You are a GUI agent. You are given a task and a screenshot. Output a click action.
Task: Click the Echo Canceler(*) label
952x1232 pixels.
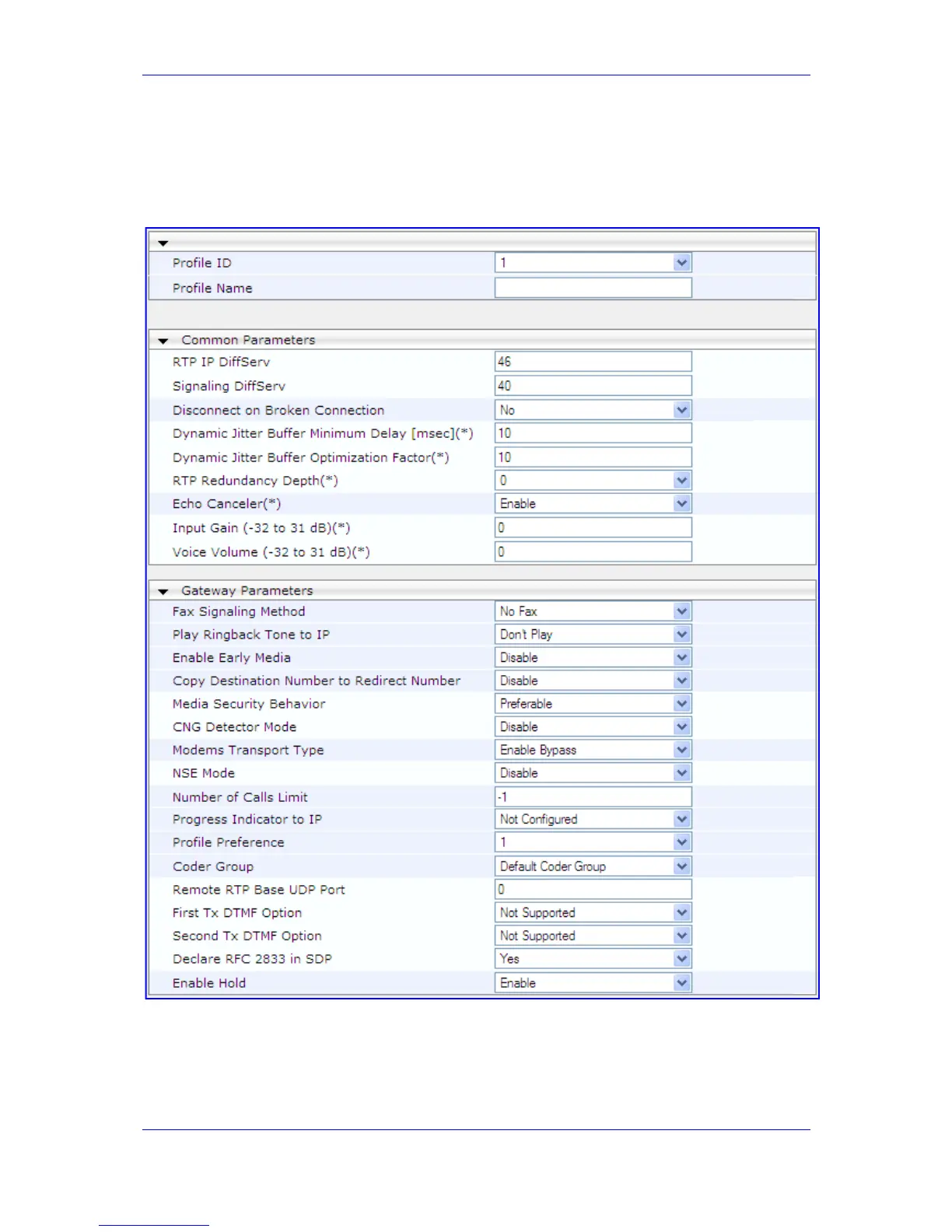(226, 504)
